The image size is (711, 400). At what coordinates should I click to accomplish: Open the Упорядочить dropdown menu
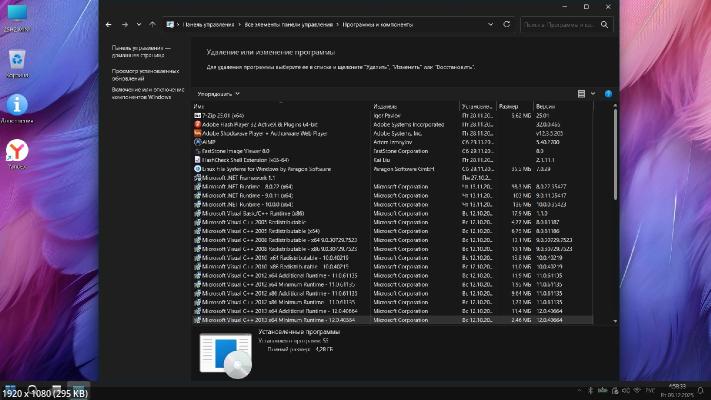pyautogui.click(x=212, y=93)
